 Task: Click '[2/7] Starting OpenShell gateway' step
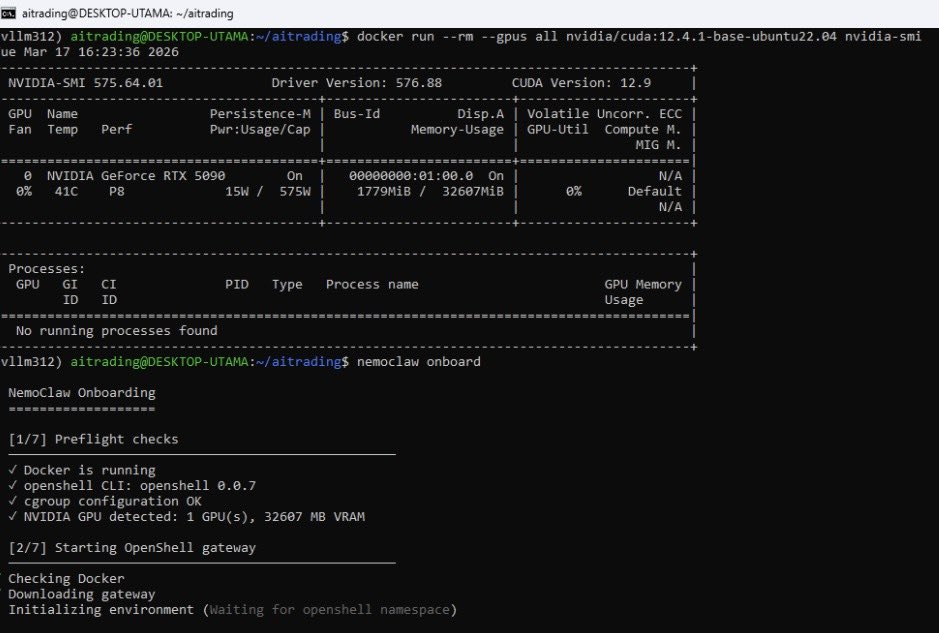(132, 548)
